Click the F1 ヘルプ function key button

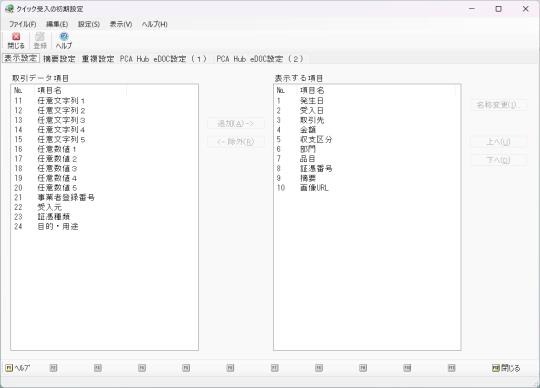pyautogui.click(x=18, y=368)
